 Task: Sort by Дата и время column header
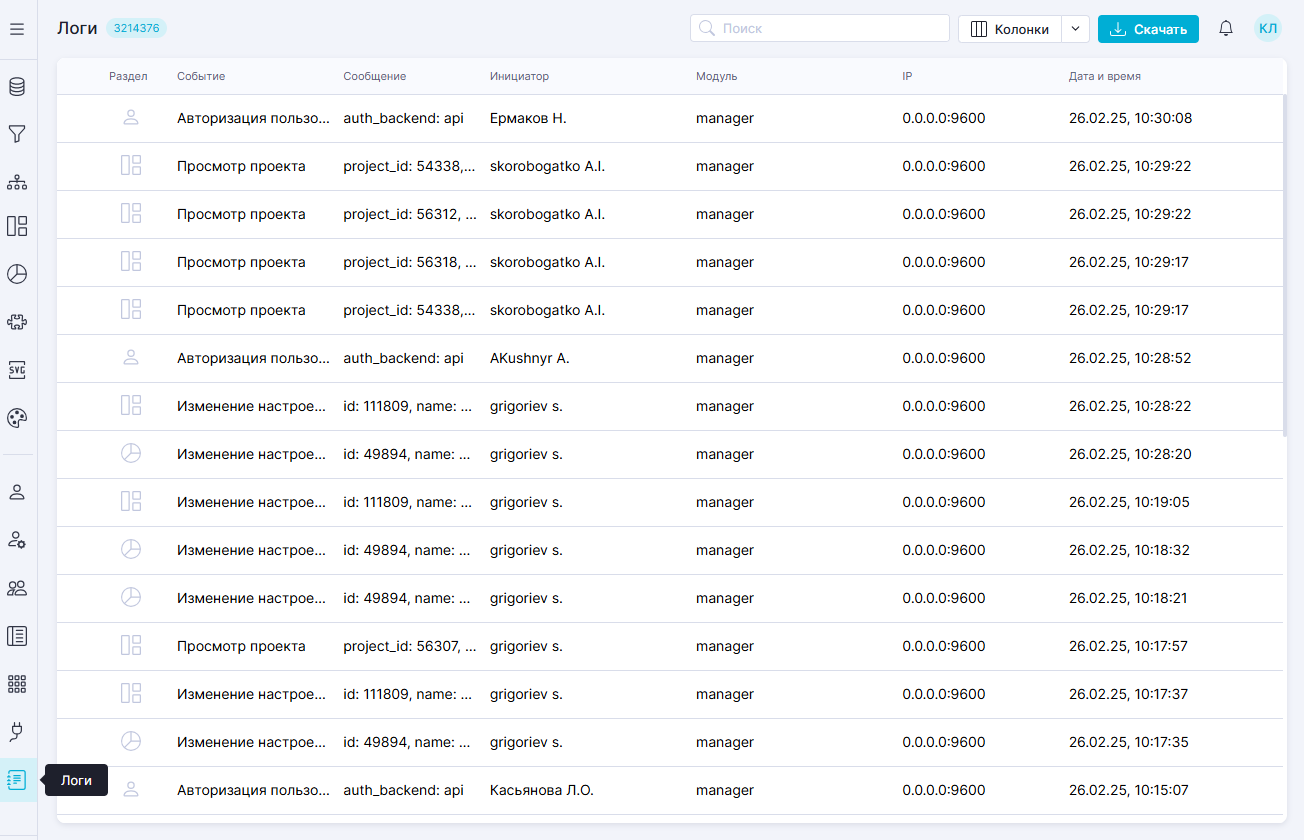[x=1104, y=77]
